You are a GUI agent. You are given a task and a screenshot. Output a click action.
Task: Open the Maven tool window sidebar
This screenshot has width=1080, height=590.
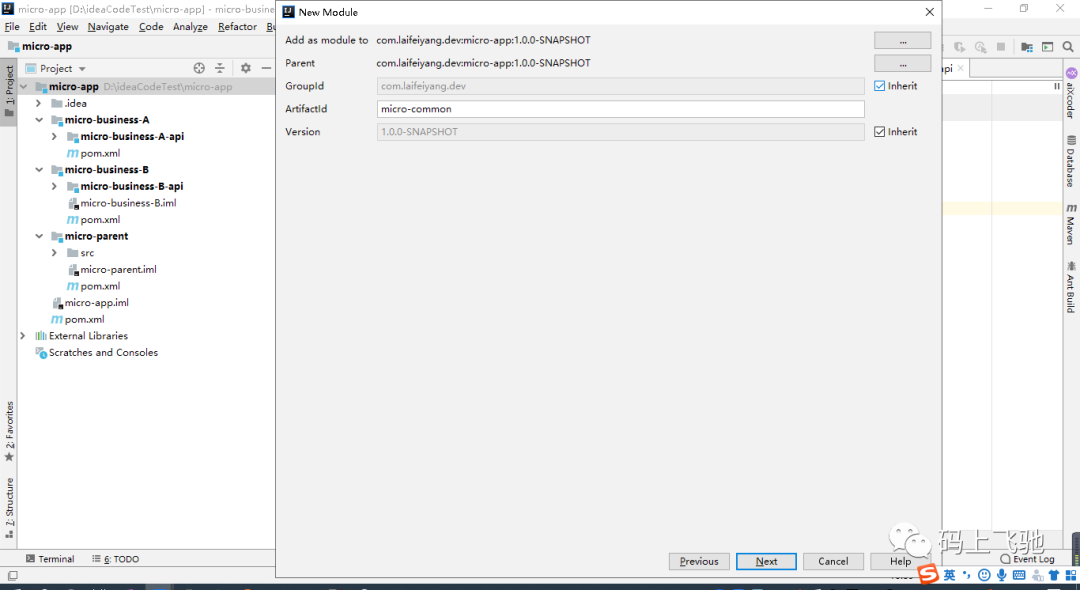(1071, 224)
